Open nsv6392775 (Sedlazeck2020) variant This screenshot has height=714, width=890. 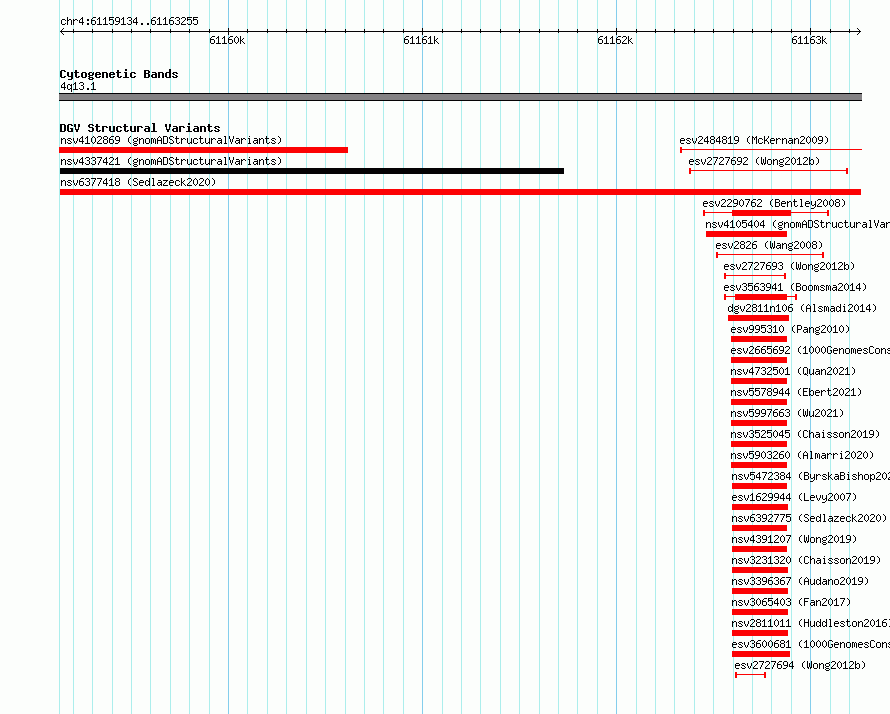click(x=809, y=518)
